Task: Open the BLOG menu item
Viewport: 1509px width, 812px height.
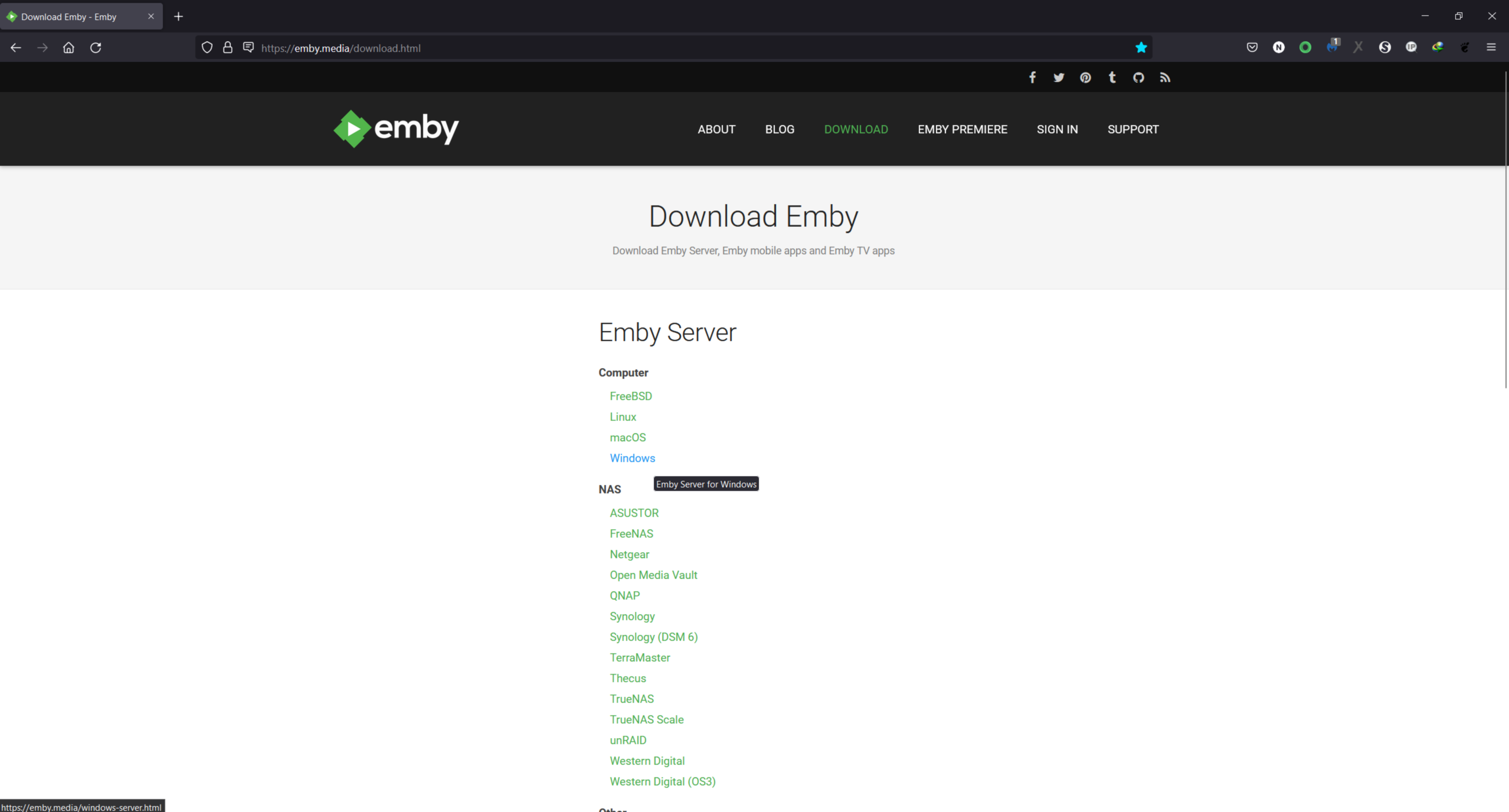Action: click(x=779, y=130)
